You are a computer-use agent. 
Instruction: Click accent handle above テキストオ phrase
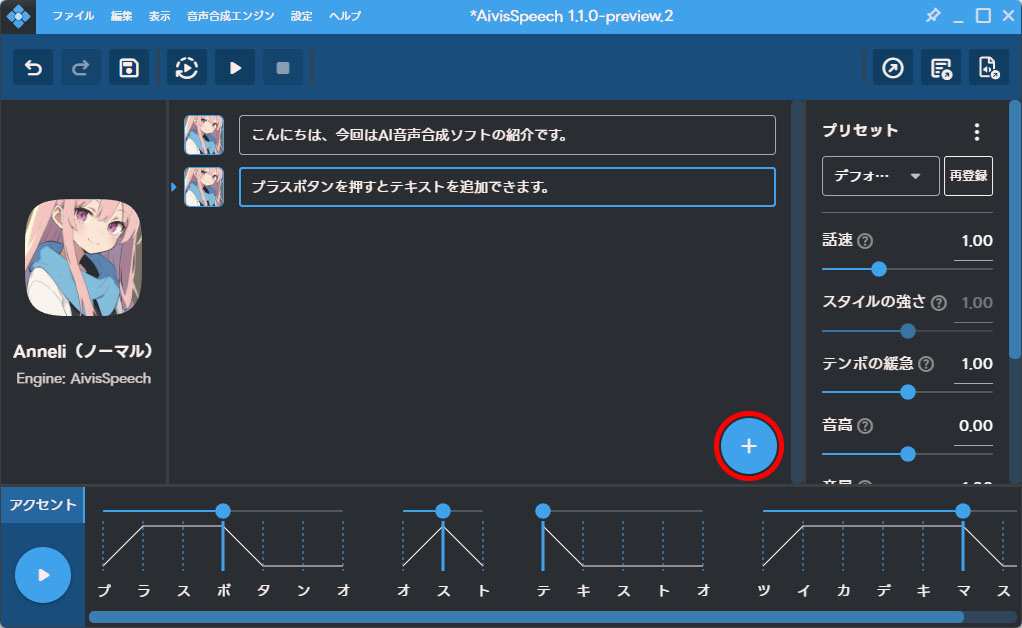pyautogui.click(x=543, y=511)
